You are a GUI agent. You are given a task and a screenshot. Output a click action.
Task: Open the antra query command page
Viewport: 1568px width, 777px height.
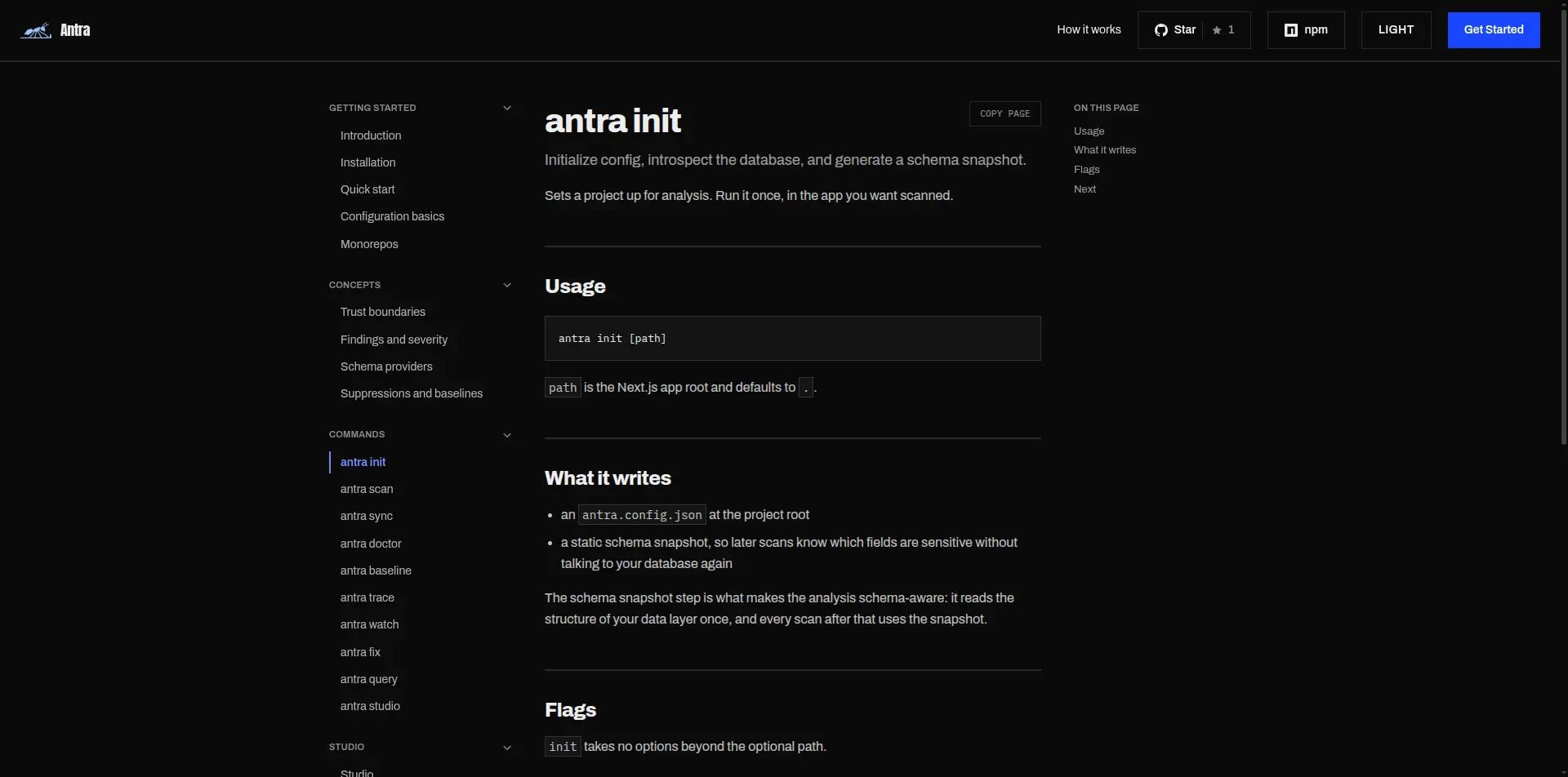(369, 679)
